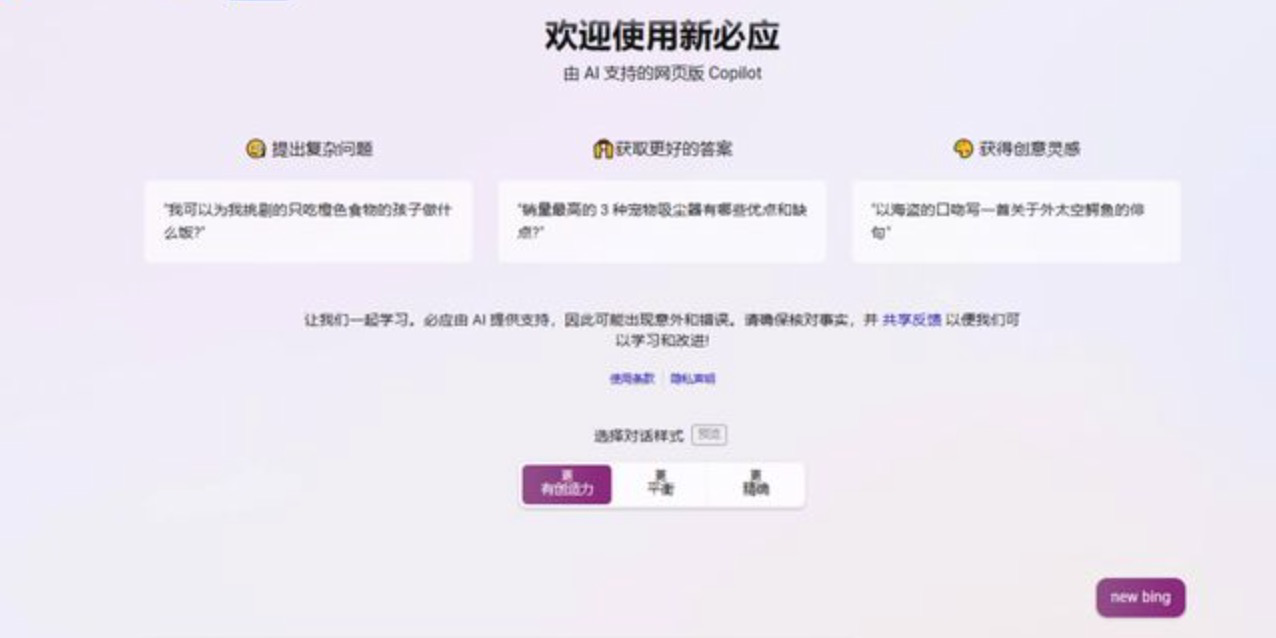The image size is (1276, 638).
Task: Select the 有创造力 conversation style
Action: (567, 485)
